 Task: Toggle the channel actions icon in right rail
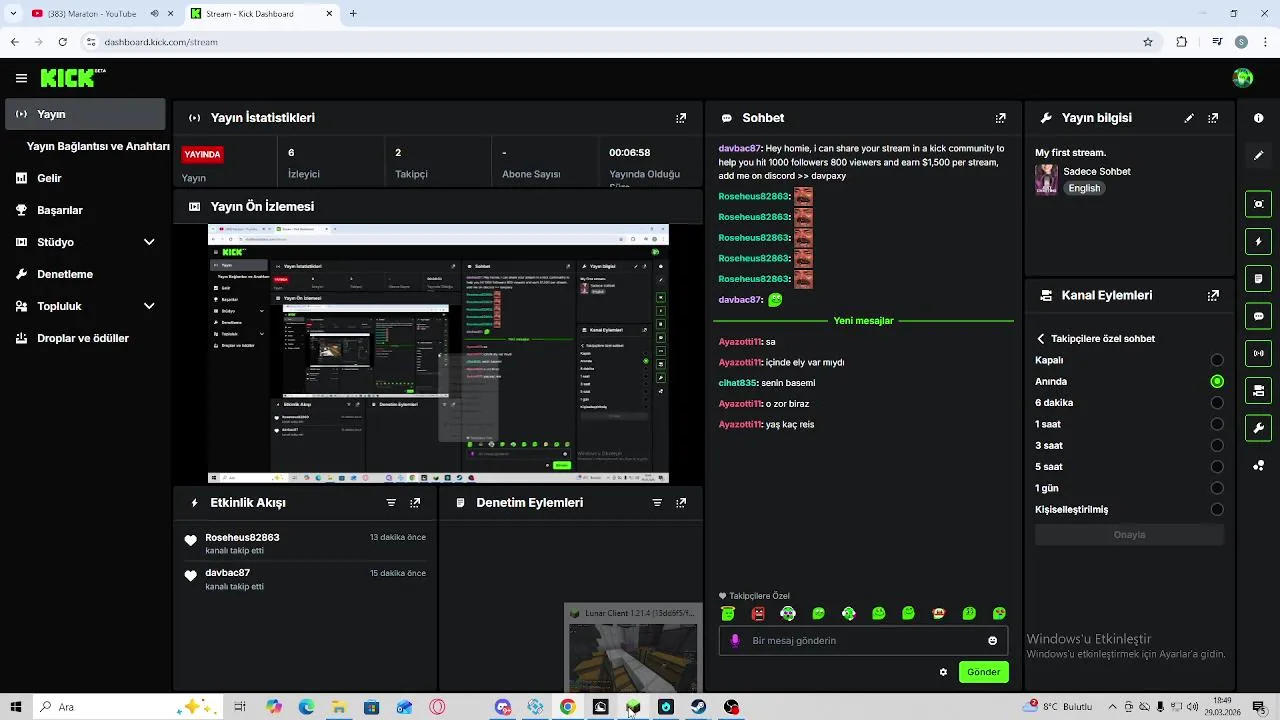click(x=1258, y=390)
